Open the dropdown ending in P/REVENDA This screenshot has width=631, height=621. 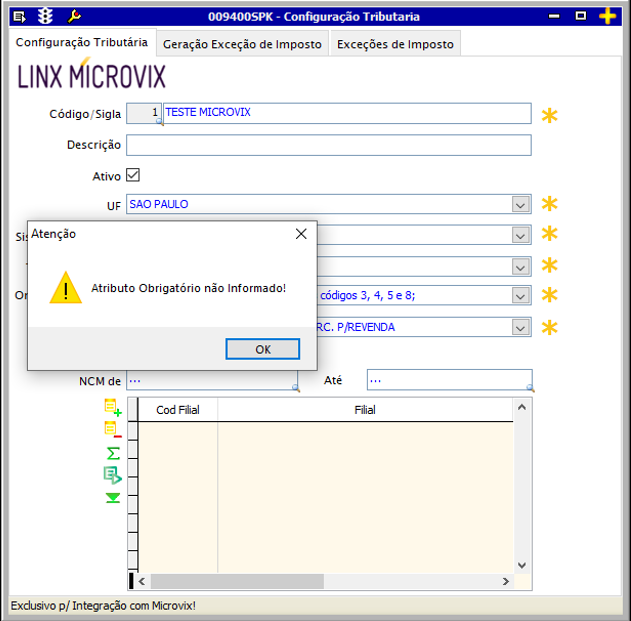coord(520,327)
